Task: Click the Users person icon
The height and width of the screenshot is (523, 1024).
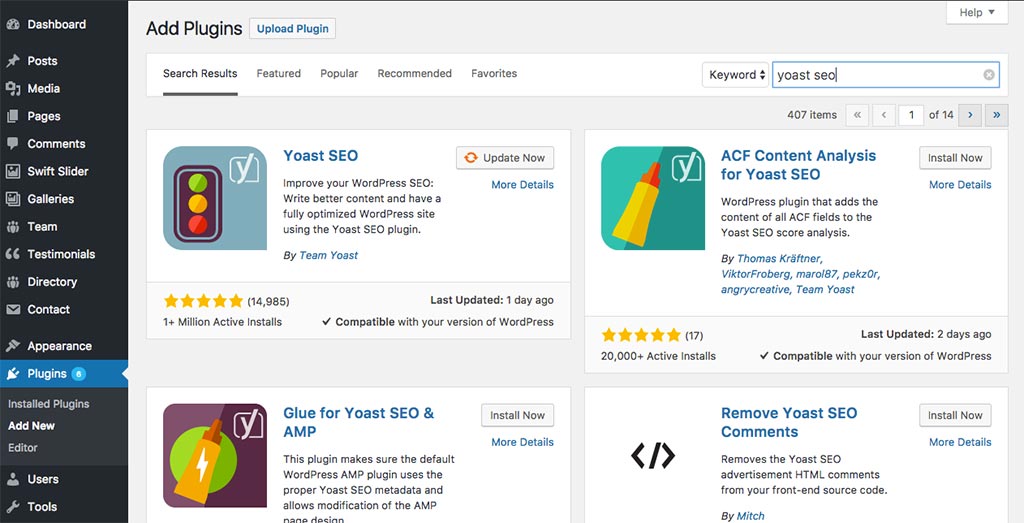Action: tap(13, 479)
